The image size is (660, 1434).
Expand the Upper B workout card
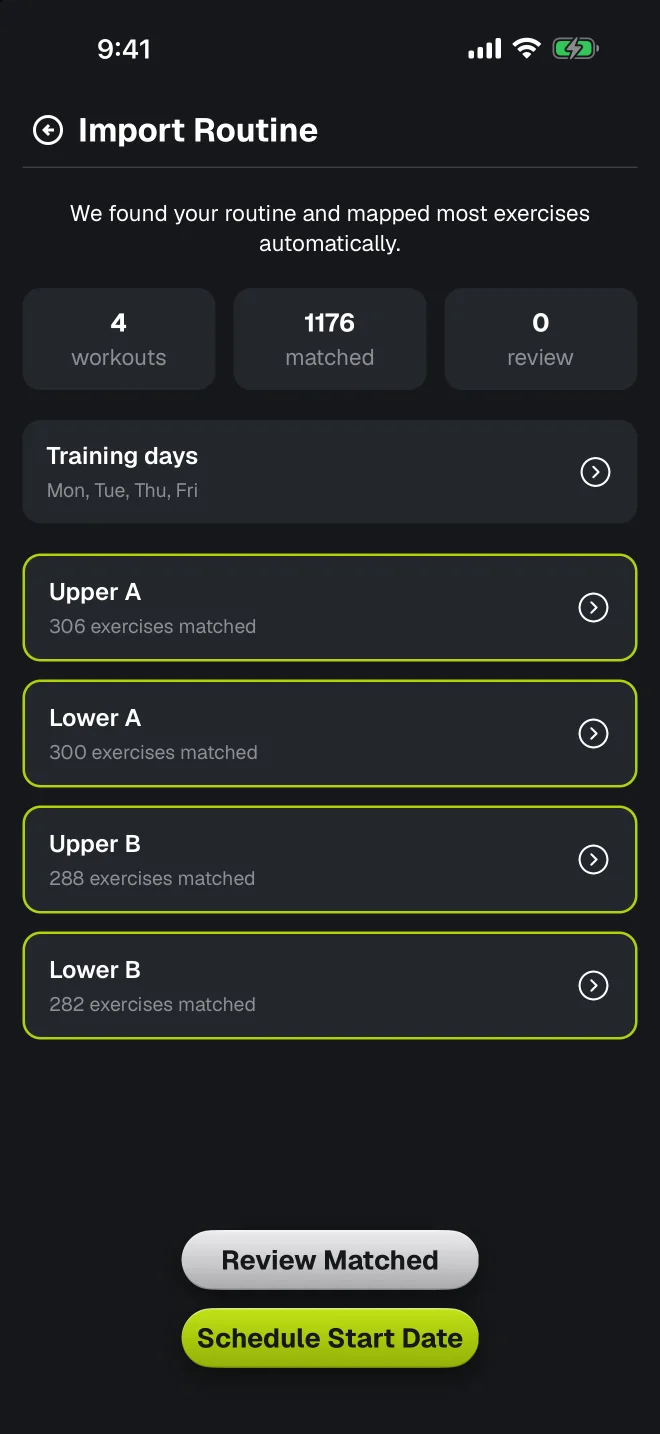(330, 860)
